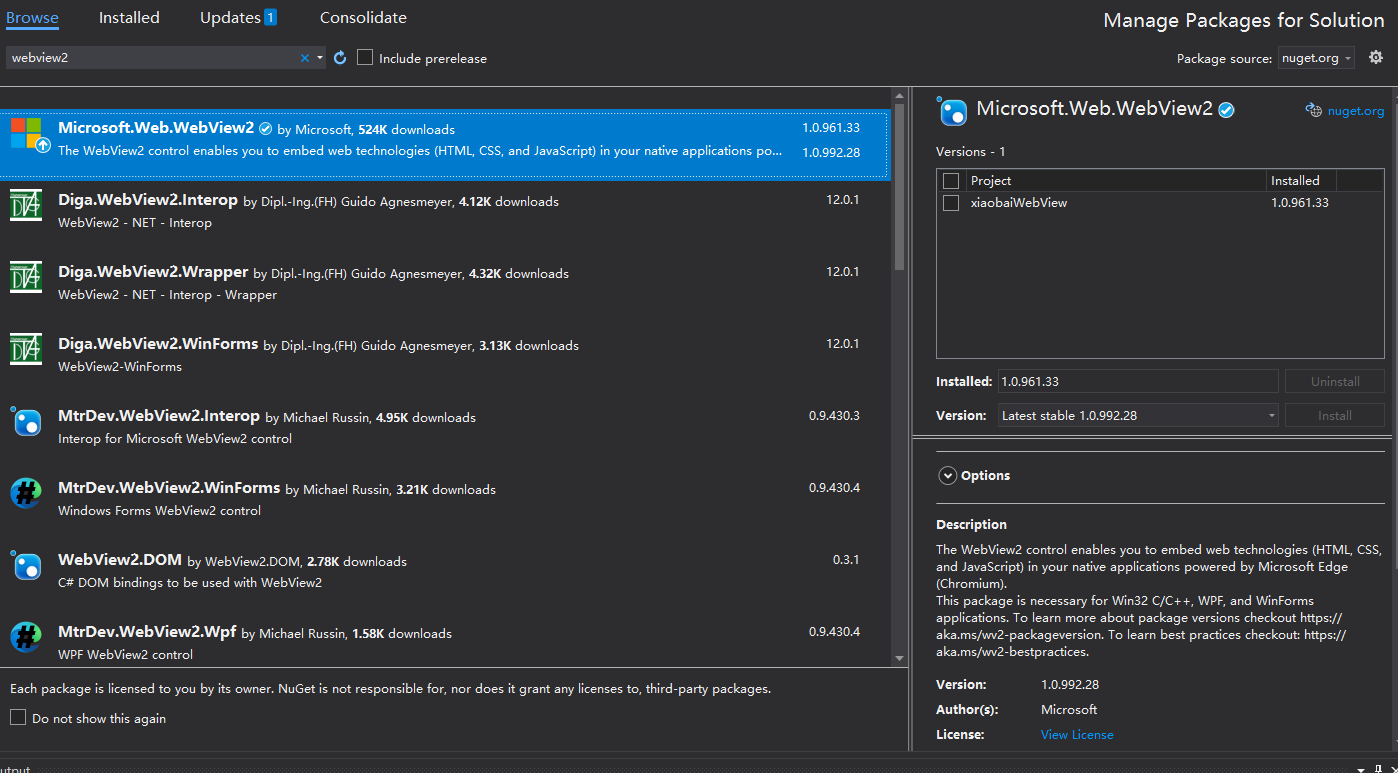This screenshot has width=1398, height=773.
Task: Select the WebView2.DOM package title
Action: [x=120, y=560]
